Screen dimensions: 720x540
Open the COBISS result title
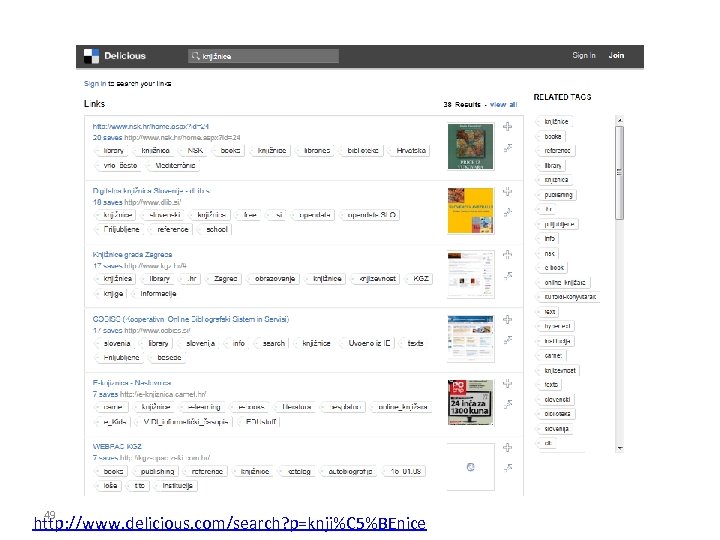coord(191,319)
